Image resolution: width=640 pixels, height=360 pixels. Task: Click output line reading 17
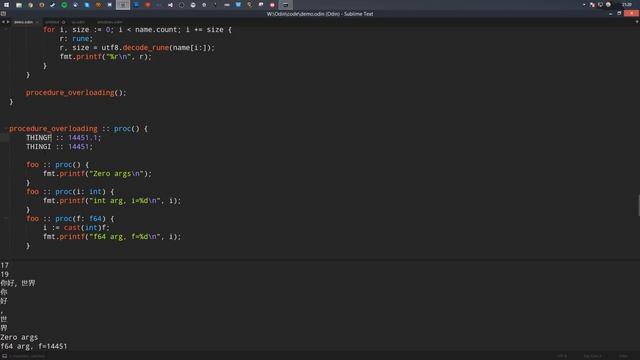[x=4, y=265]
